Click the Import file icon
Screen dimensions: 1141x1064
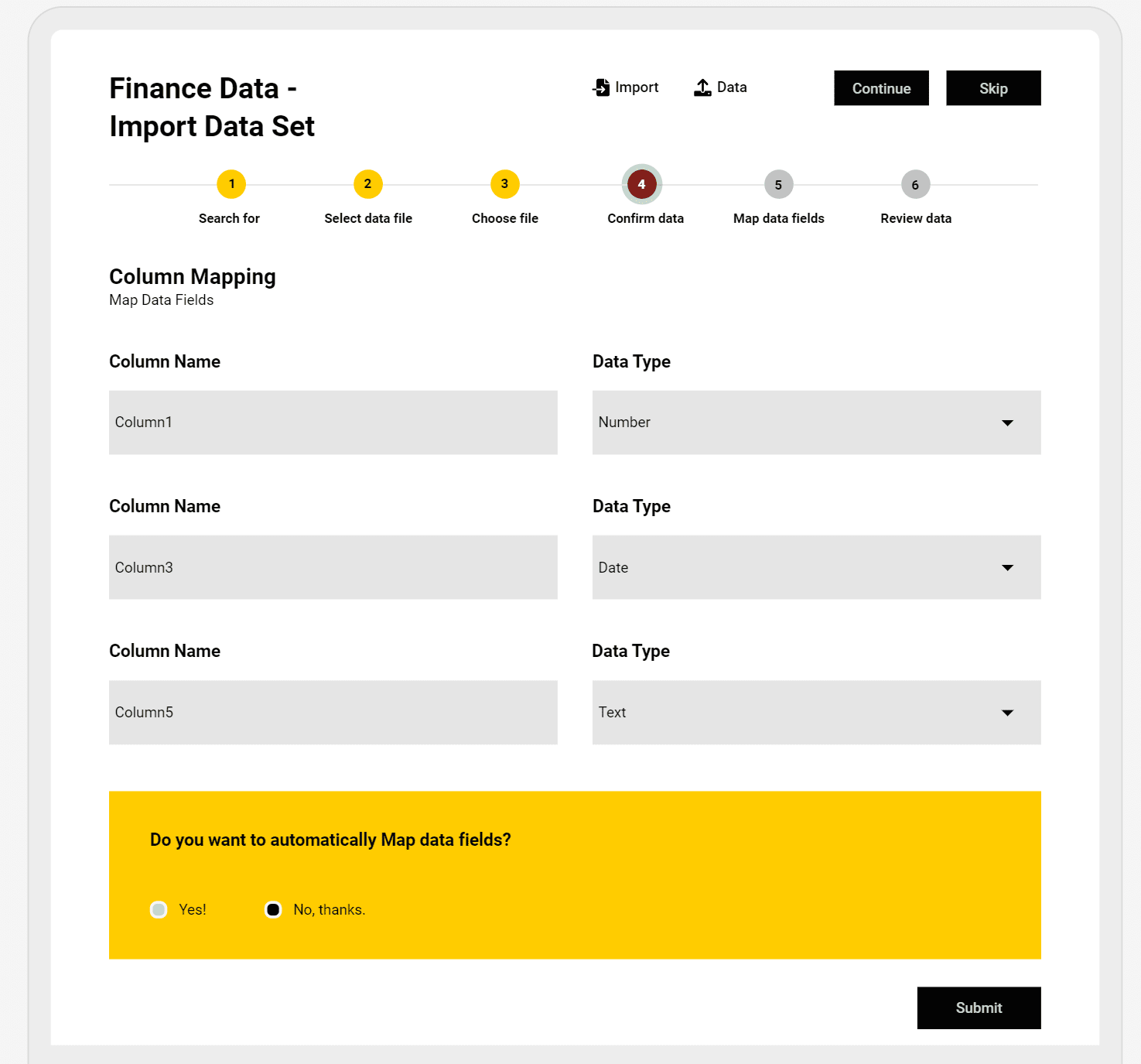601,87
